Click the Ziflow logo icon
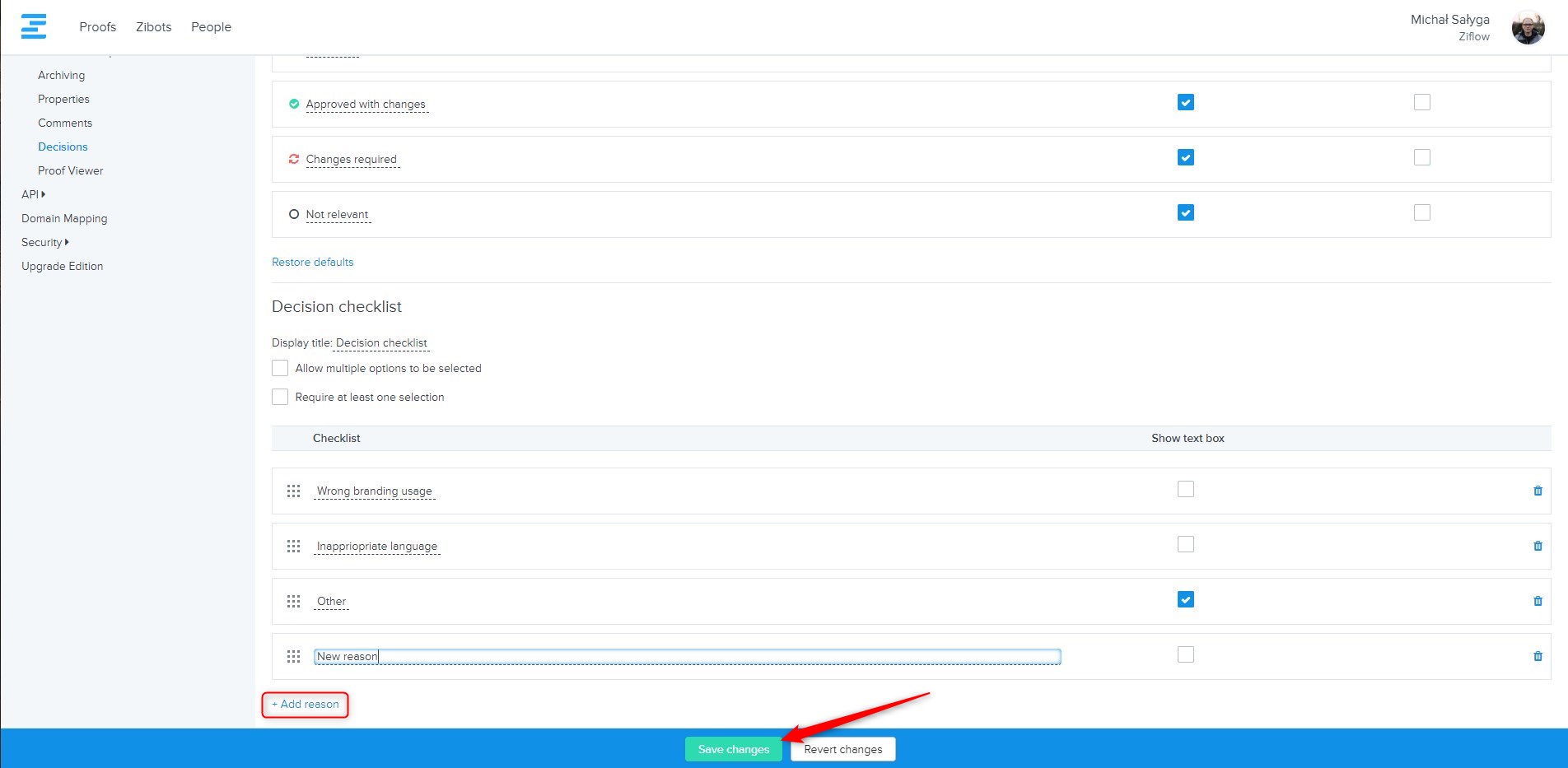Viewport: 1568px width, 768px height. 34,26
